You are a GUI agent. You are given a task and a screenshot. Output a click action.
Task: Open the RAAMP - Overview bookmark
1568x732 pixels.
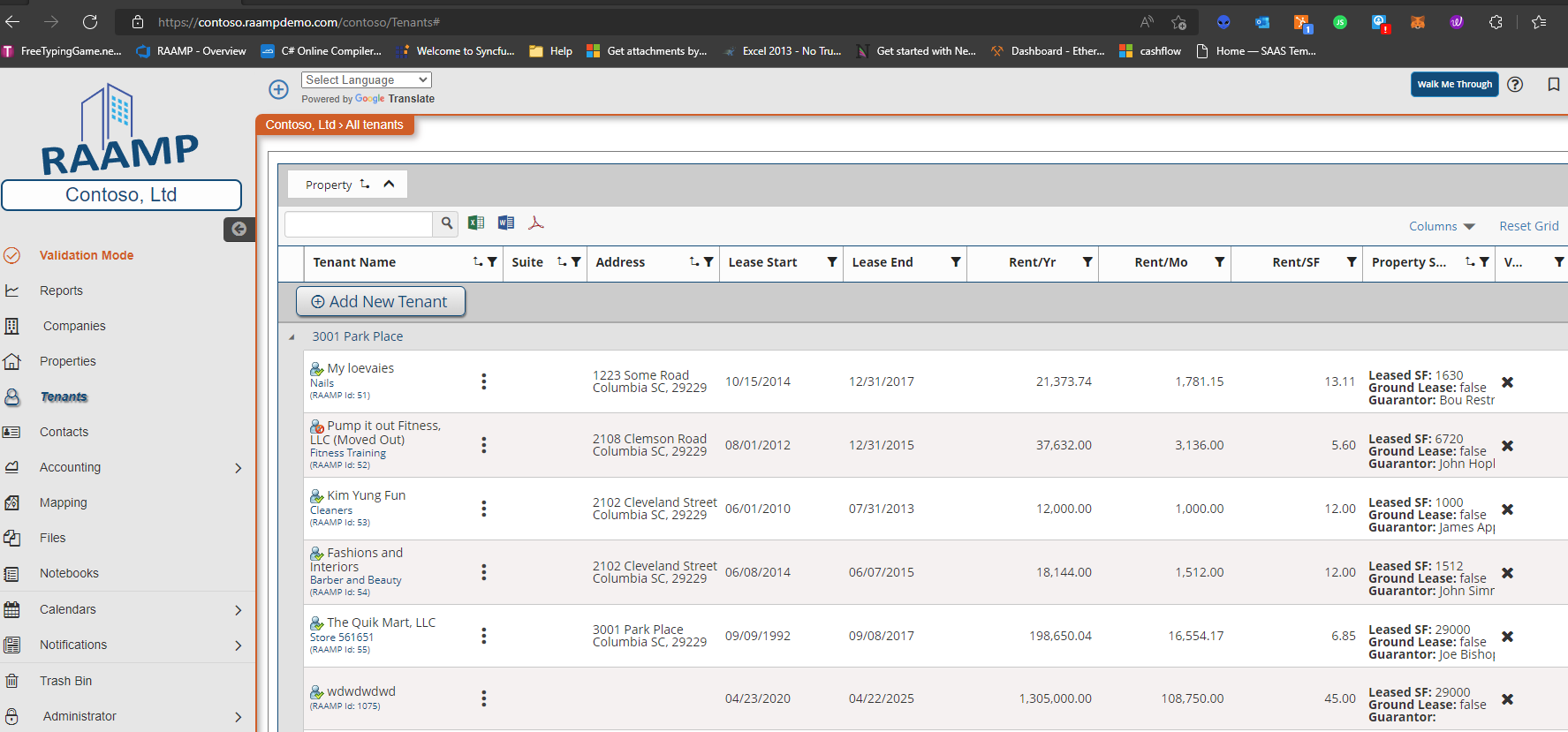(192, 51)
